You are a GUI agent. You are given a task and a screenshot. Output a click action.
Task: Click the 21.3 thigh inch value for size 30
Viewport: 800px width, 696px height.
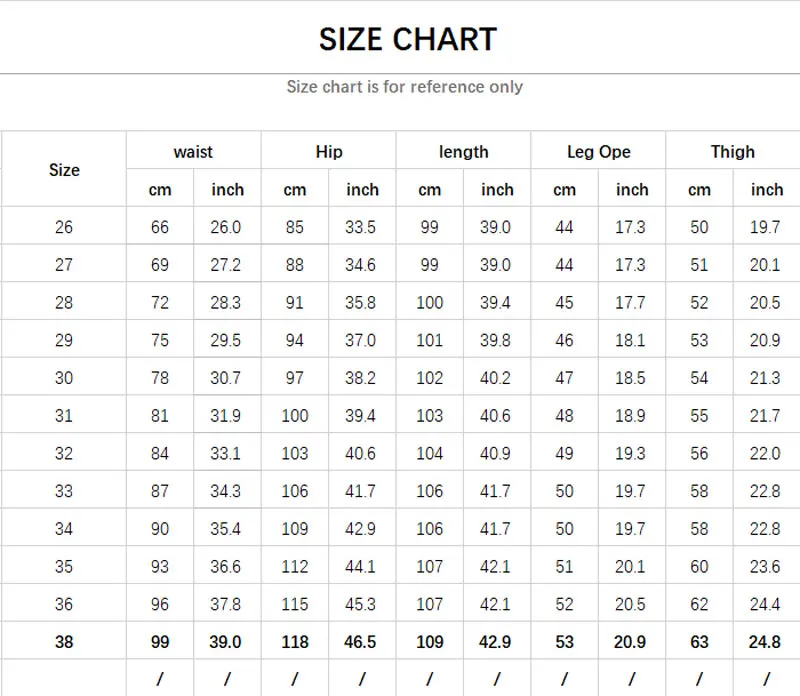(x=766, y=378)
